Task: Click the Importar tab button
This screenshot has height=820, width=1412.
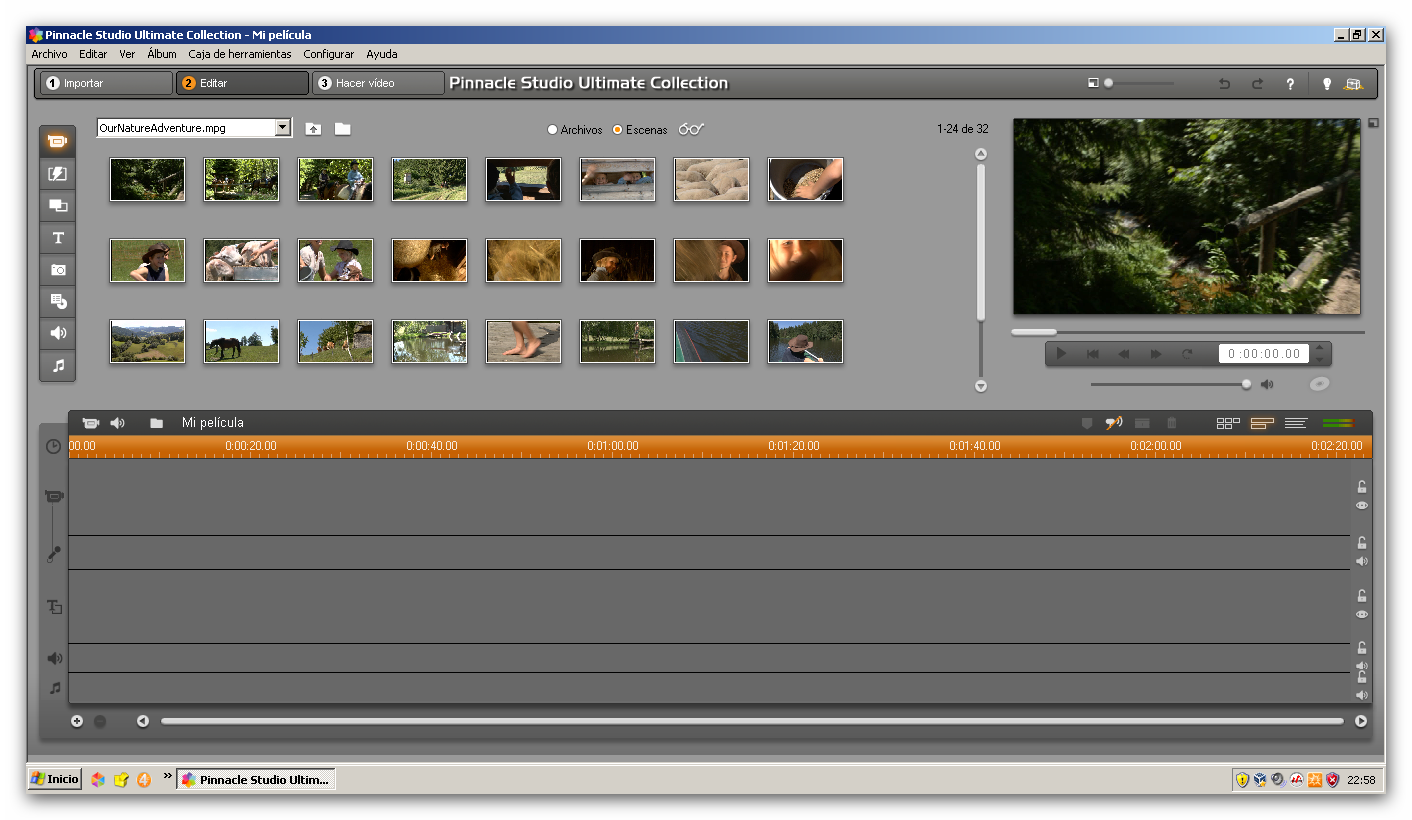Action: [106, 83]
